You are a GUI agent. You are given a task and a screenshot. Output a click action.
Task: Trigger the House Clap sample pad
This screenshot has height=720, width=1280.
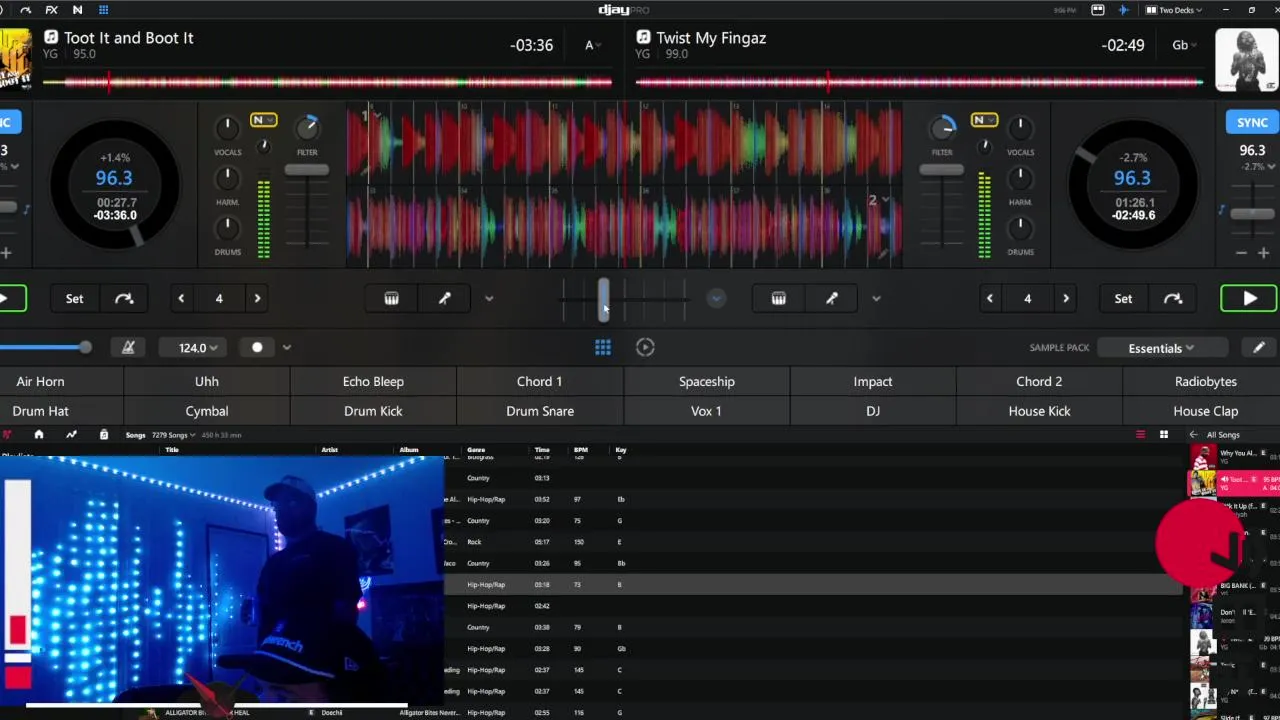(x=1205, y=411)
